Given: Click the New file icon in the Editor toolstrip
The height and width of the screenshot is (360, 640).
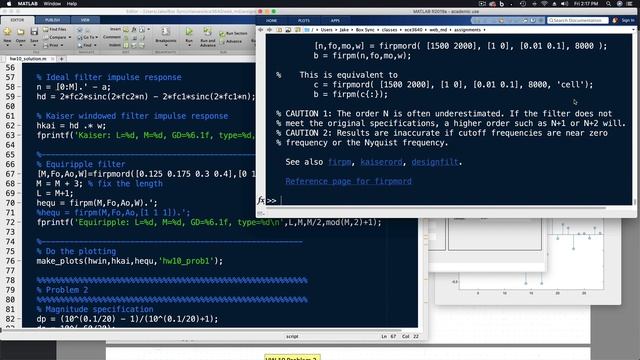Looking at the screenshot, I should coord(7,32).
